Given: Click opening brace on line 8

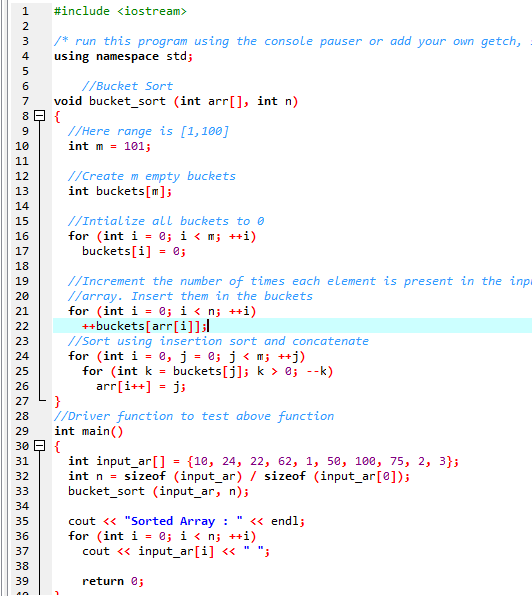Looking at the screenshot, I should point(57,116).
